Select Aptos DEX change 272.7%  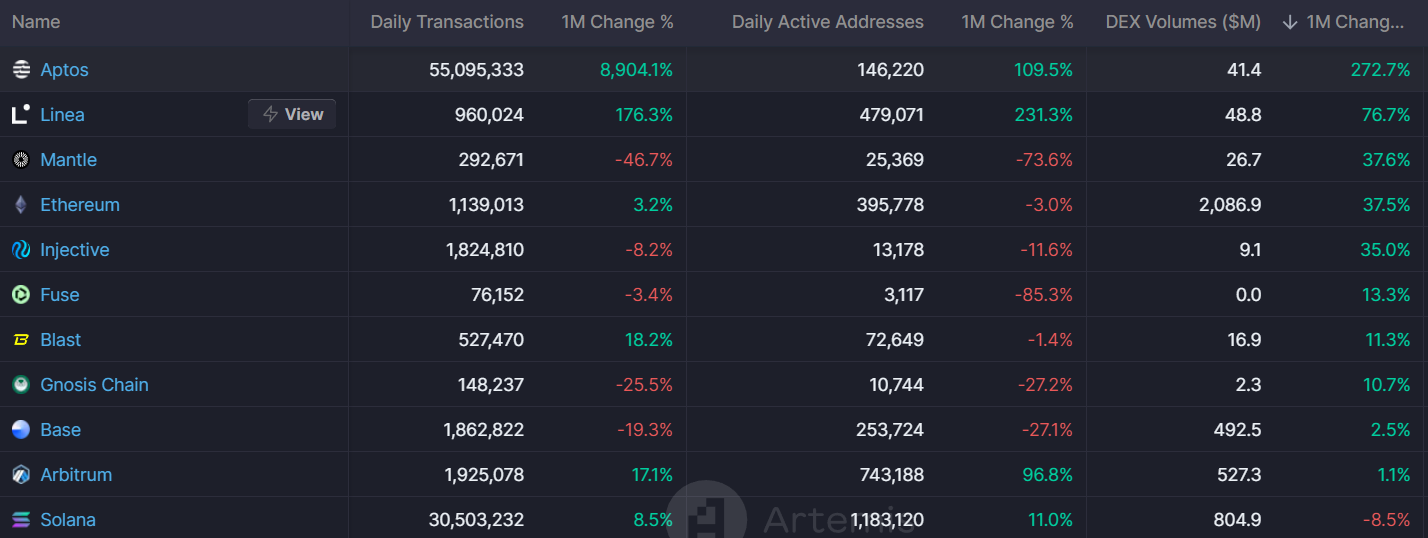point(1380,70)
